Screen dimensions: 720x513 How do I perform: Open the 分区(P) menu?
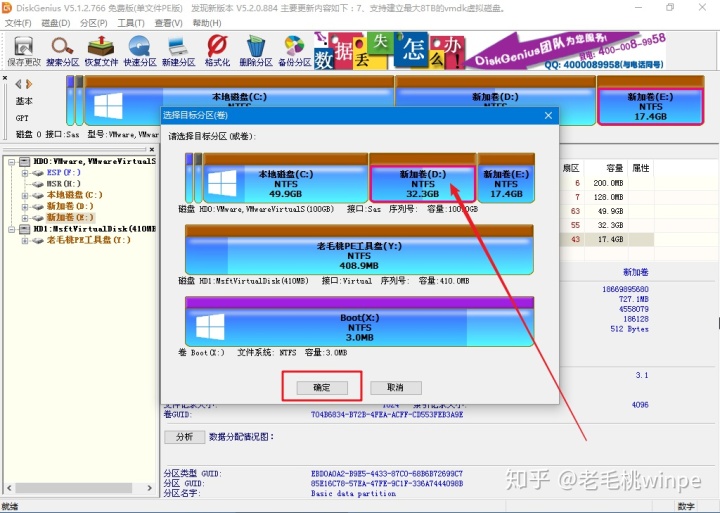[93, 23]
